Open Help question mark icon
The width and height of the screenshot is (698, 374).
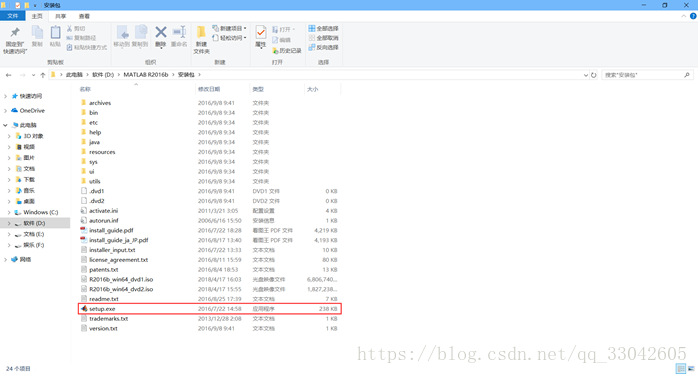click(693, 16)
